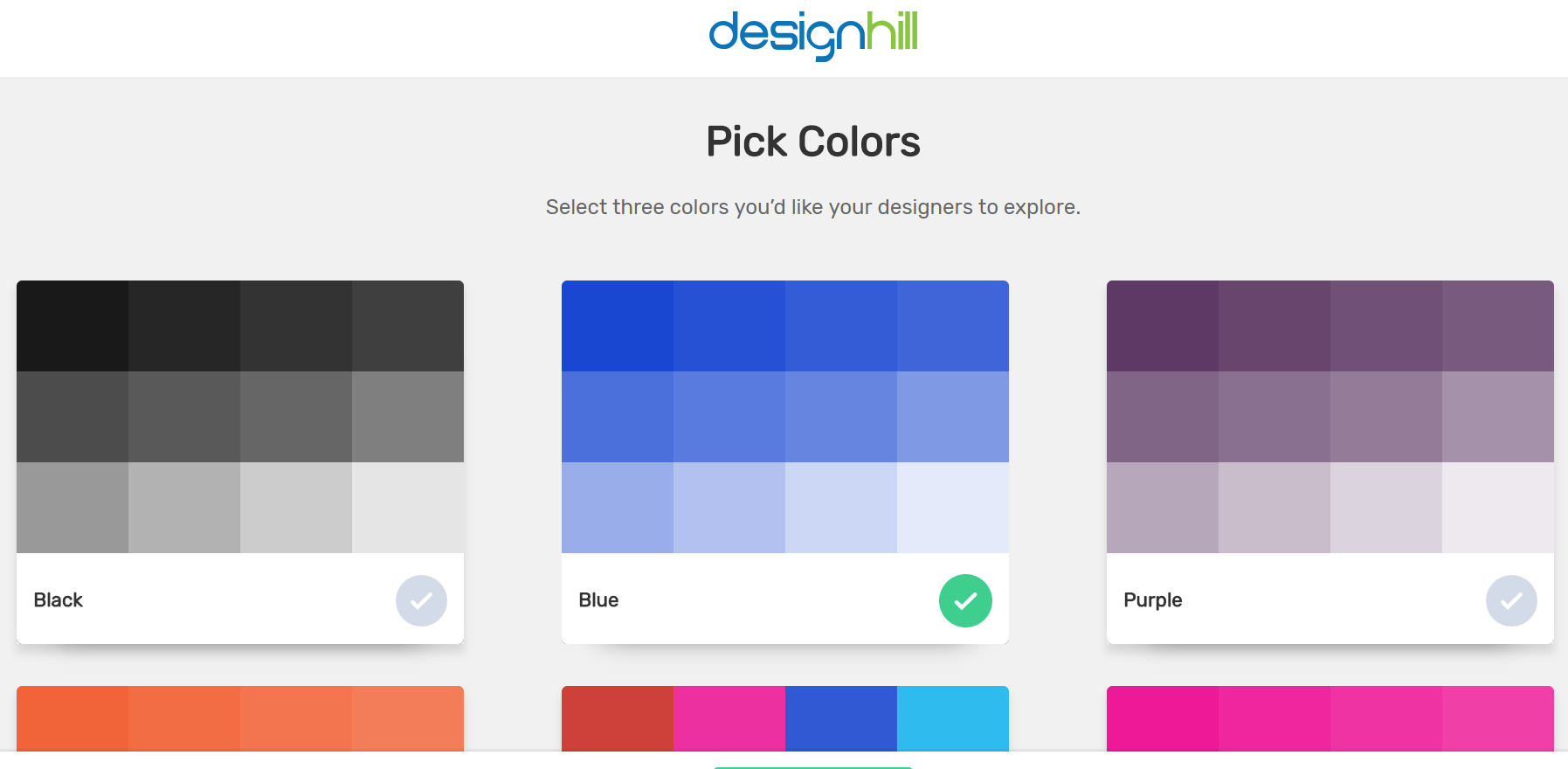The image size is (1568, 769).
Task: Toggle the Black palette checkmark
Action: [421, 600]
